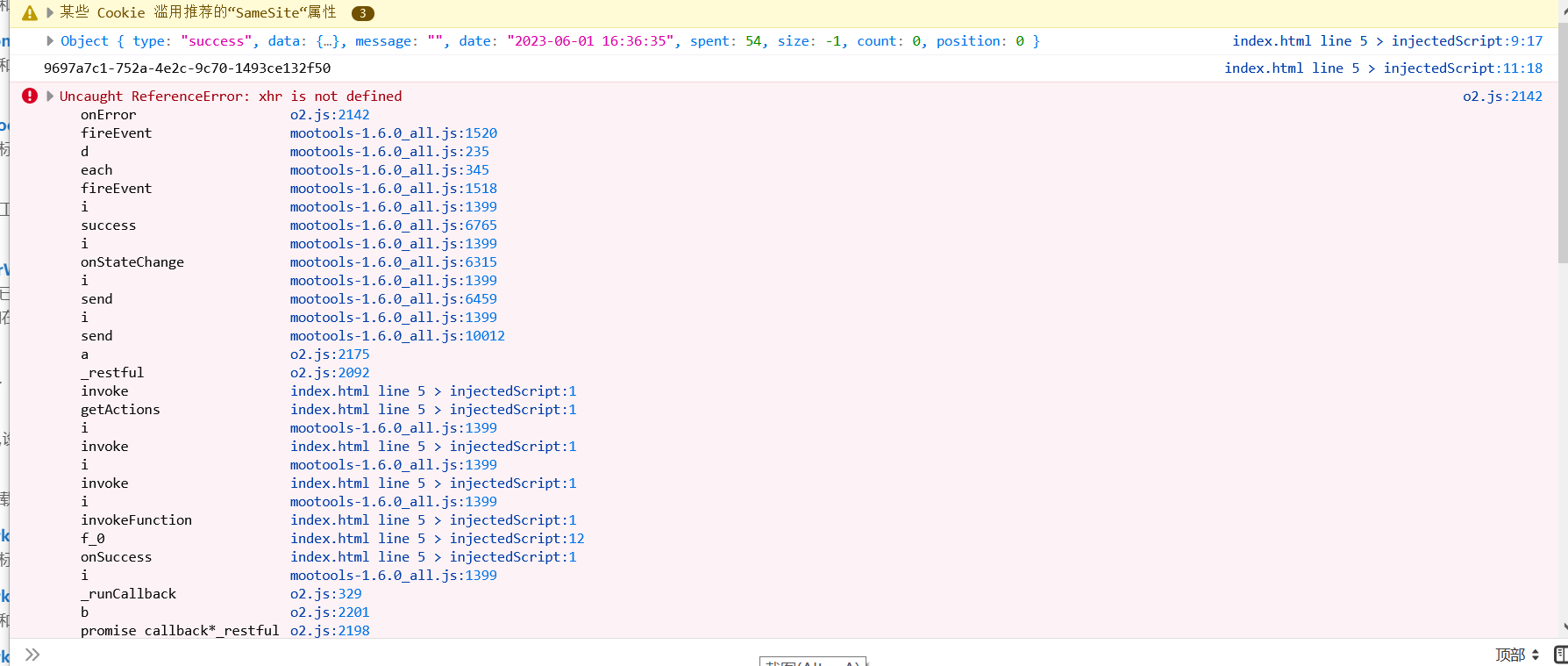Click the "promise callback*_restful" frame name
The height and width of the screenshot is (666, 1568).
(x=180, y=631)
